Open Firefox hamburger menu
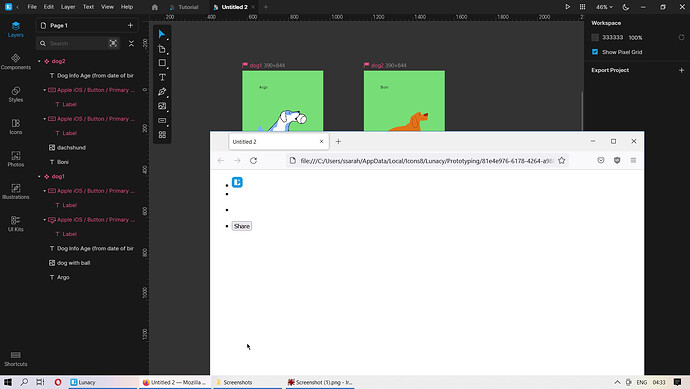This screenshot has width=690, height=389. [x=633, y=161]
